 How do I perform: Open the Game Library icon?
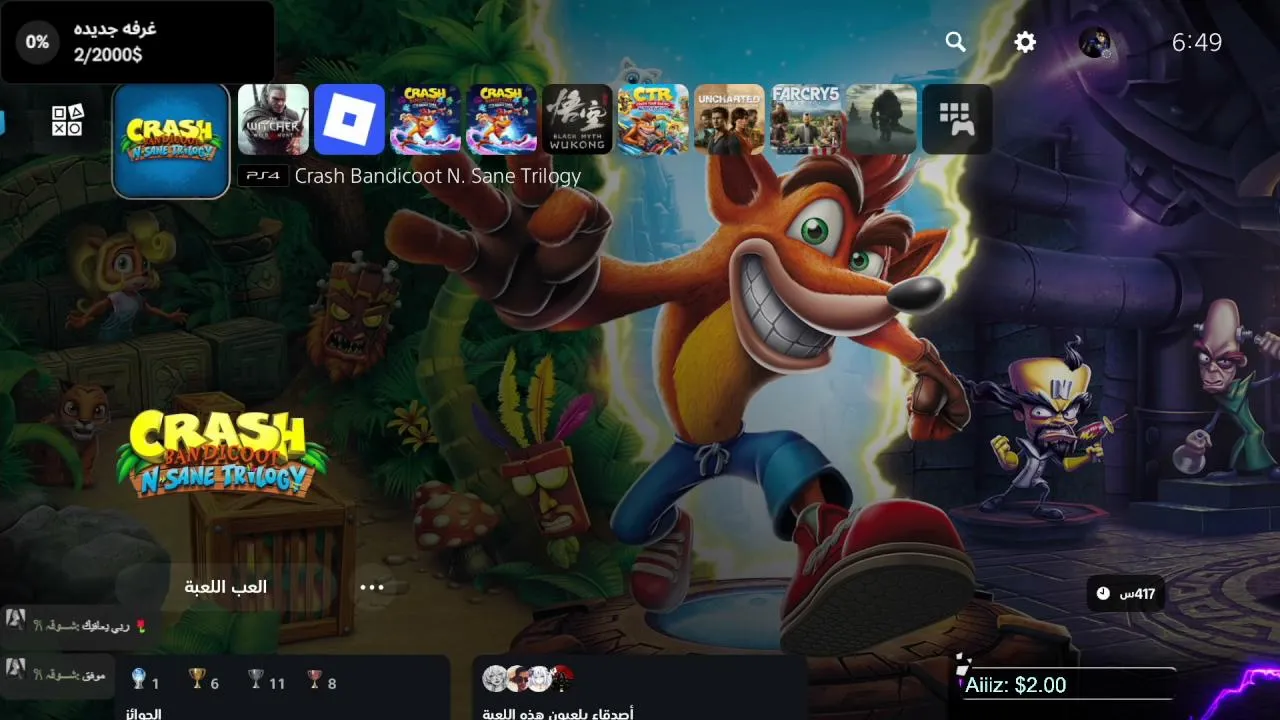957,119
